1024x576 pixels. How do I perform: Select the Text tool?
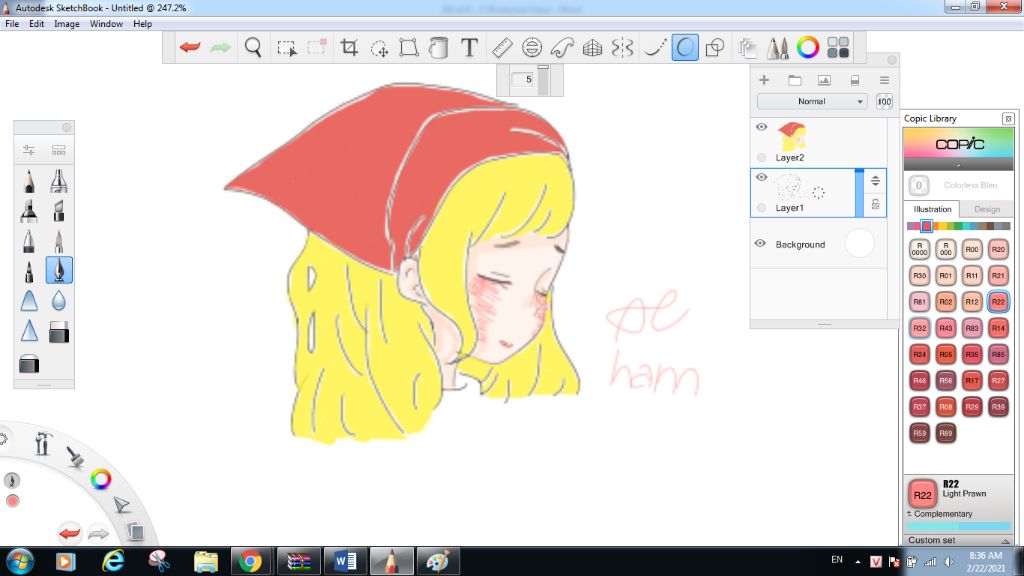point(469,47)
